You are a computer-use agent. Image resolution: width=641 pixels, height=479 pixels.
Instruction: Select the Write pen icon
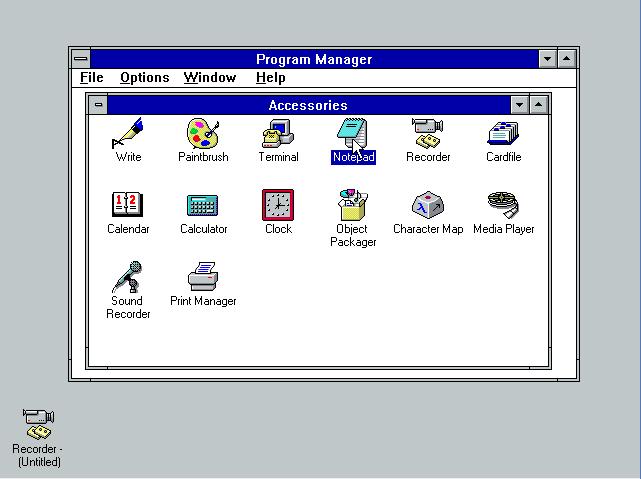click(128, 133)
